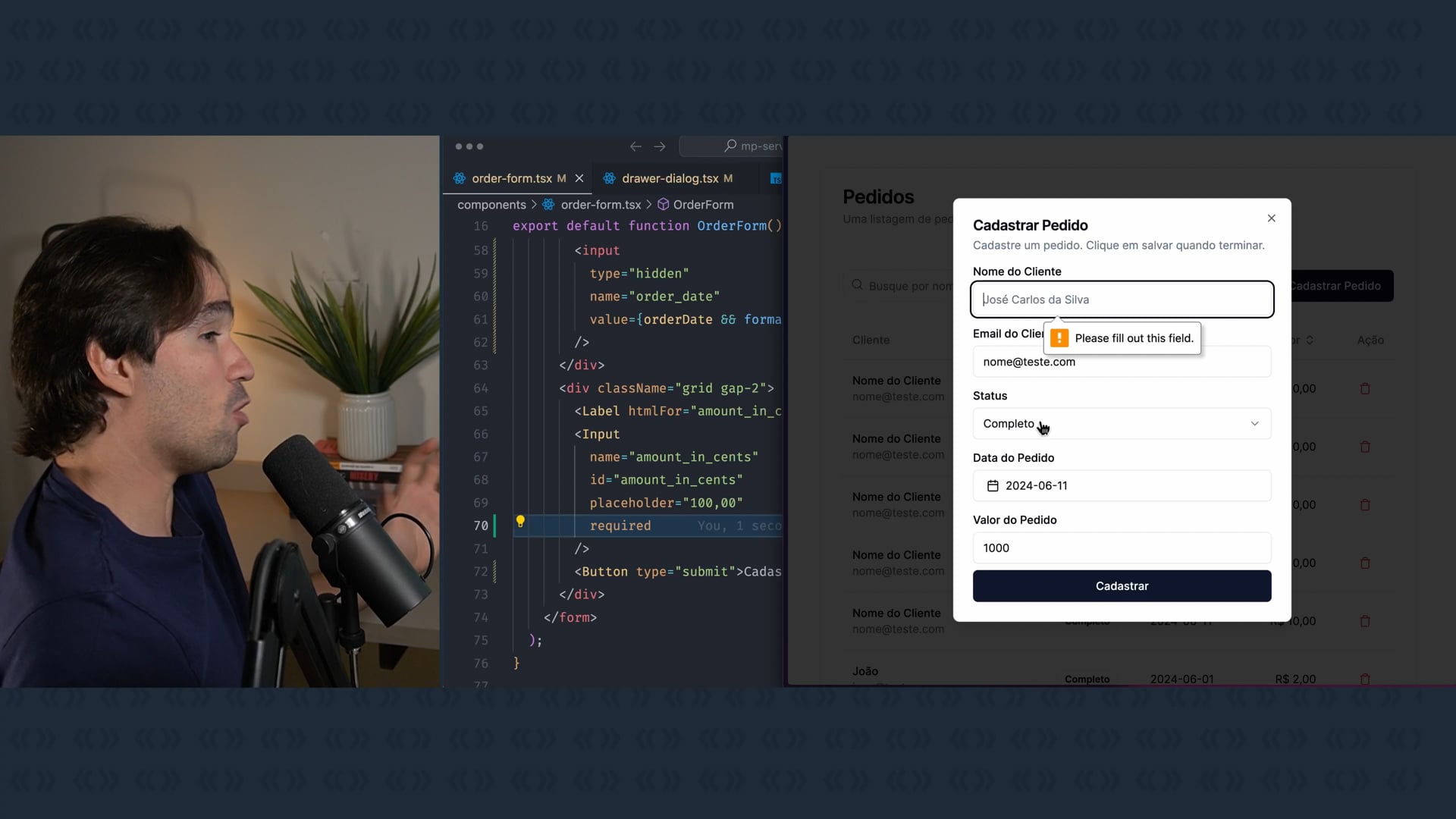This screenshot has width=1456, height=819.
Task: Click the VS Code back navigation arrow
Action: 635,146
